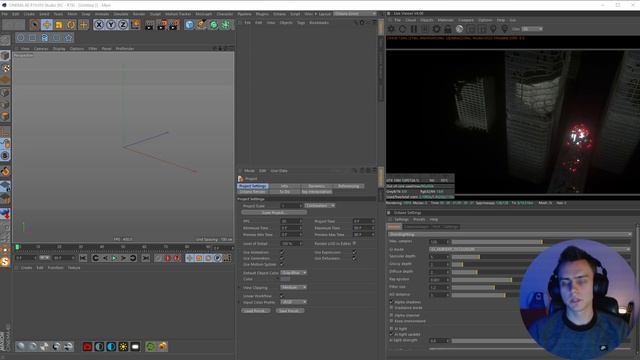Click the red record keyframe button
Screen dimensions: 640x360
click(168, 258)
